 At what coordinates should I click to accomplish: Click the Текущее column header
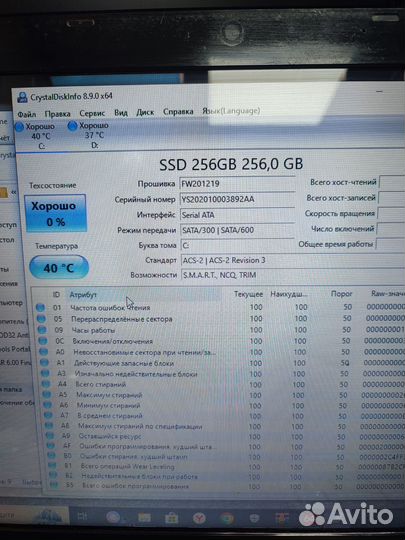(x=248, y=294)
